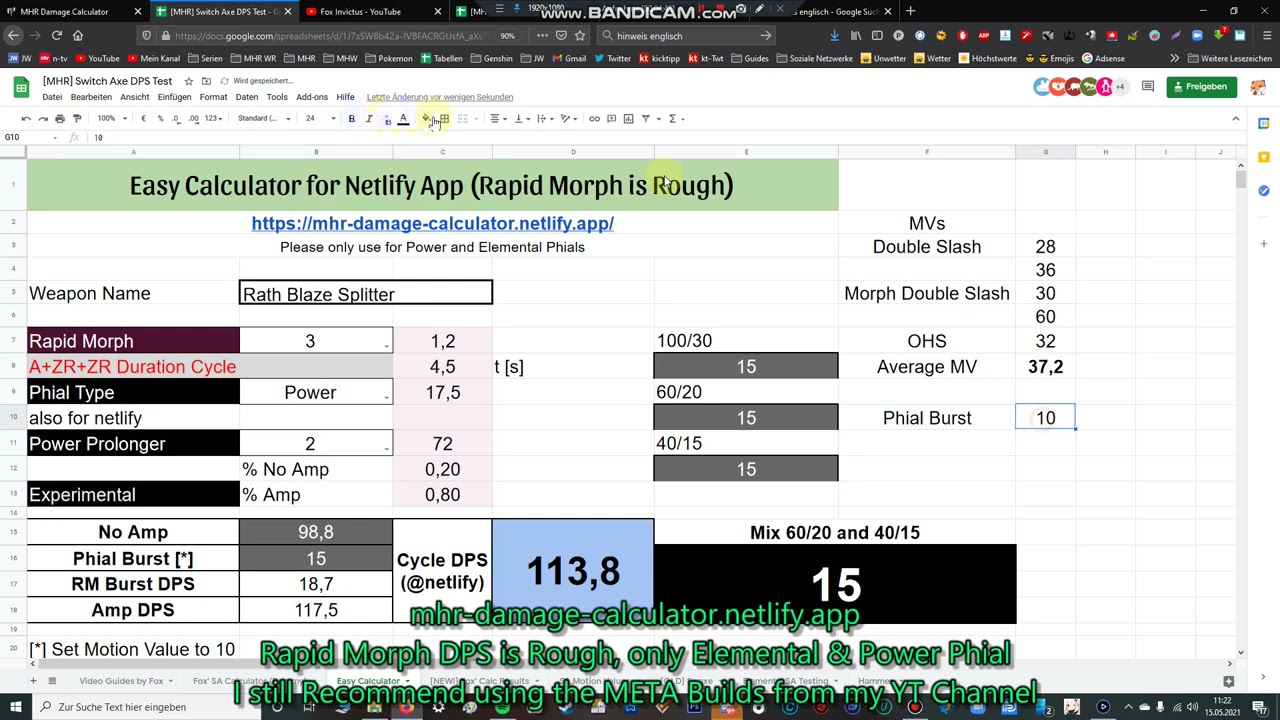The width and height of the screenshot is (1280, 720).
Task: Open the Standard font dropdown
Action: point(264,119)
